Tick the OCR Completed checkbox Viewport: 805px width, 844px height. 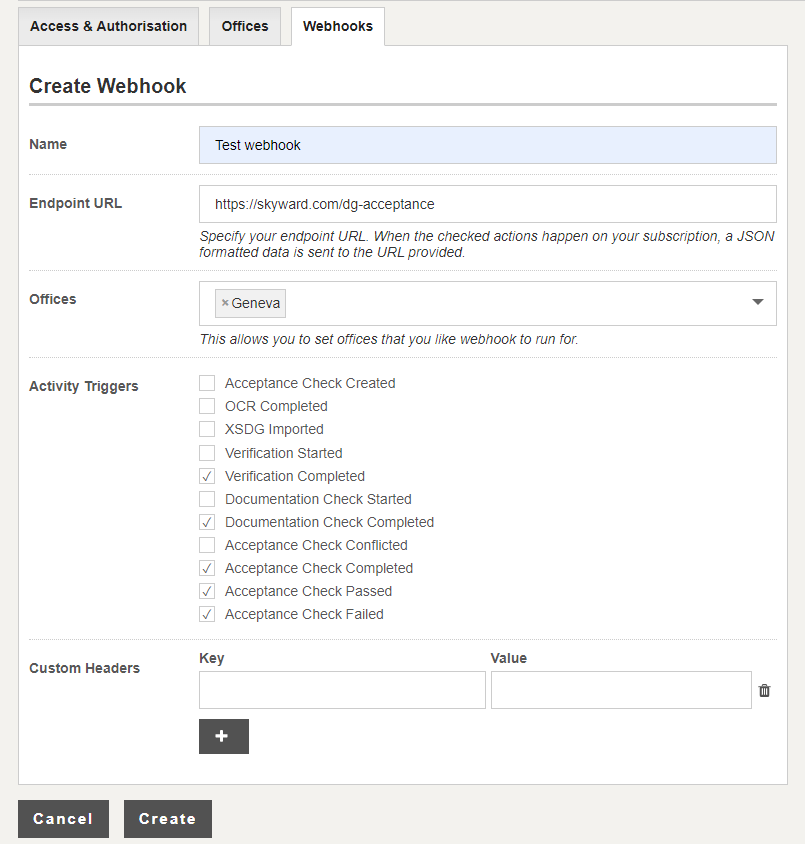(207, 406)
